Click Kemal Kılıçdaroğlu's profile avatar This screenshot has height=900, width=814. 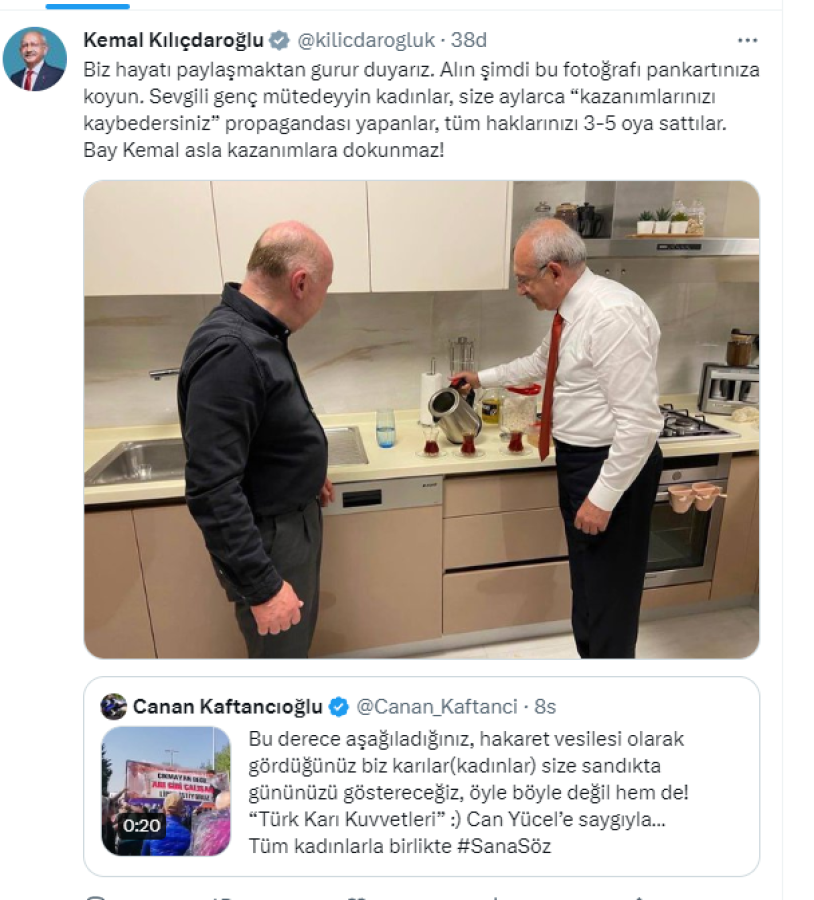click(x=34, y=59)
